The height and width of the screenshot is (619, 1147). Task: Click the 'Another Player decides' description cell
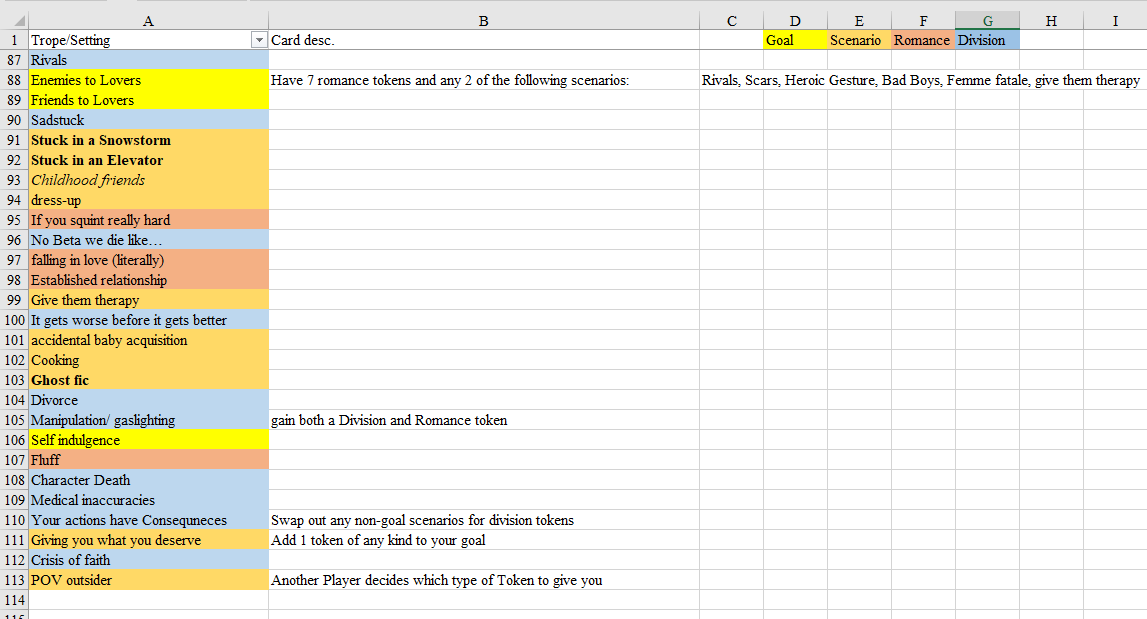483,580
